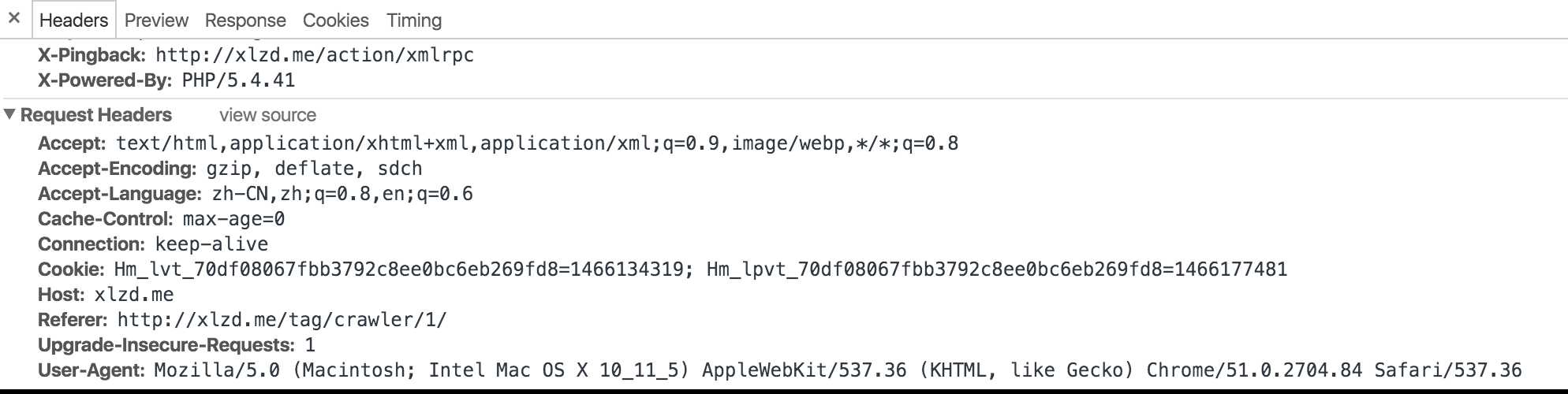Click the Cache-Control max-age=0 value

233,219
